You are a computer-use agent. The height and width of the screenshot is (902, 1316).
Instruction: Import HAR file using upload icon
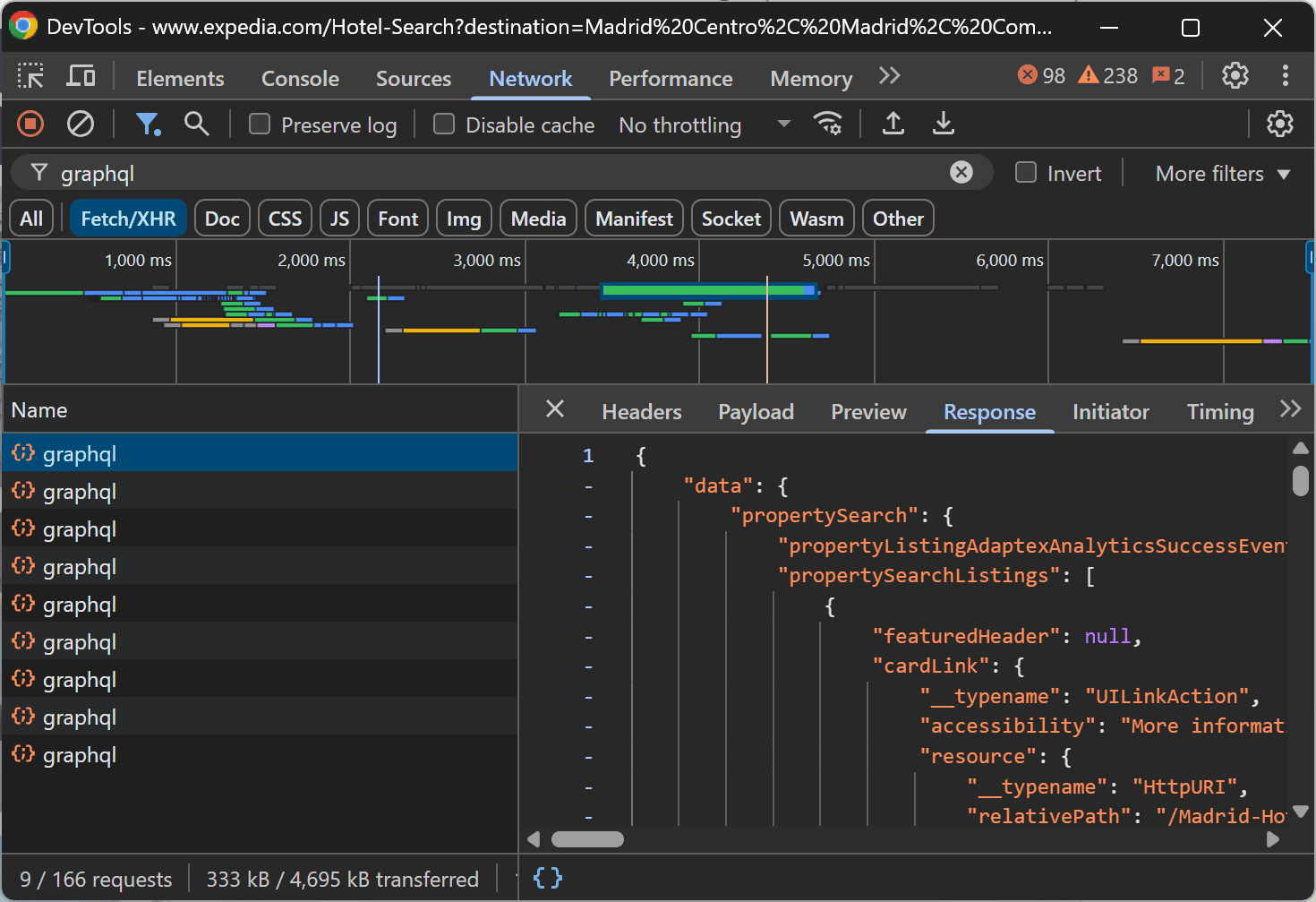coord(893,124)
